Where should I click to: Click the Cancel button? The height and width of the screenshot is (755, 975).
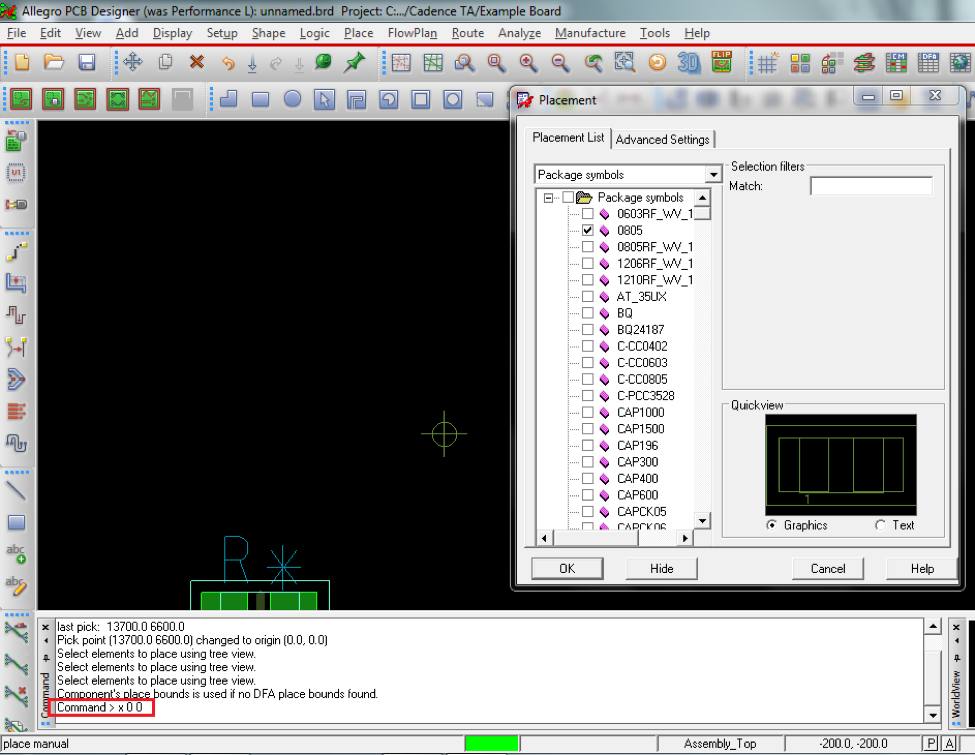828,568
